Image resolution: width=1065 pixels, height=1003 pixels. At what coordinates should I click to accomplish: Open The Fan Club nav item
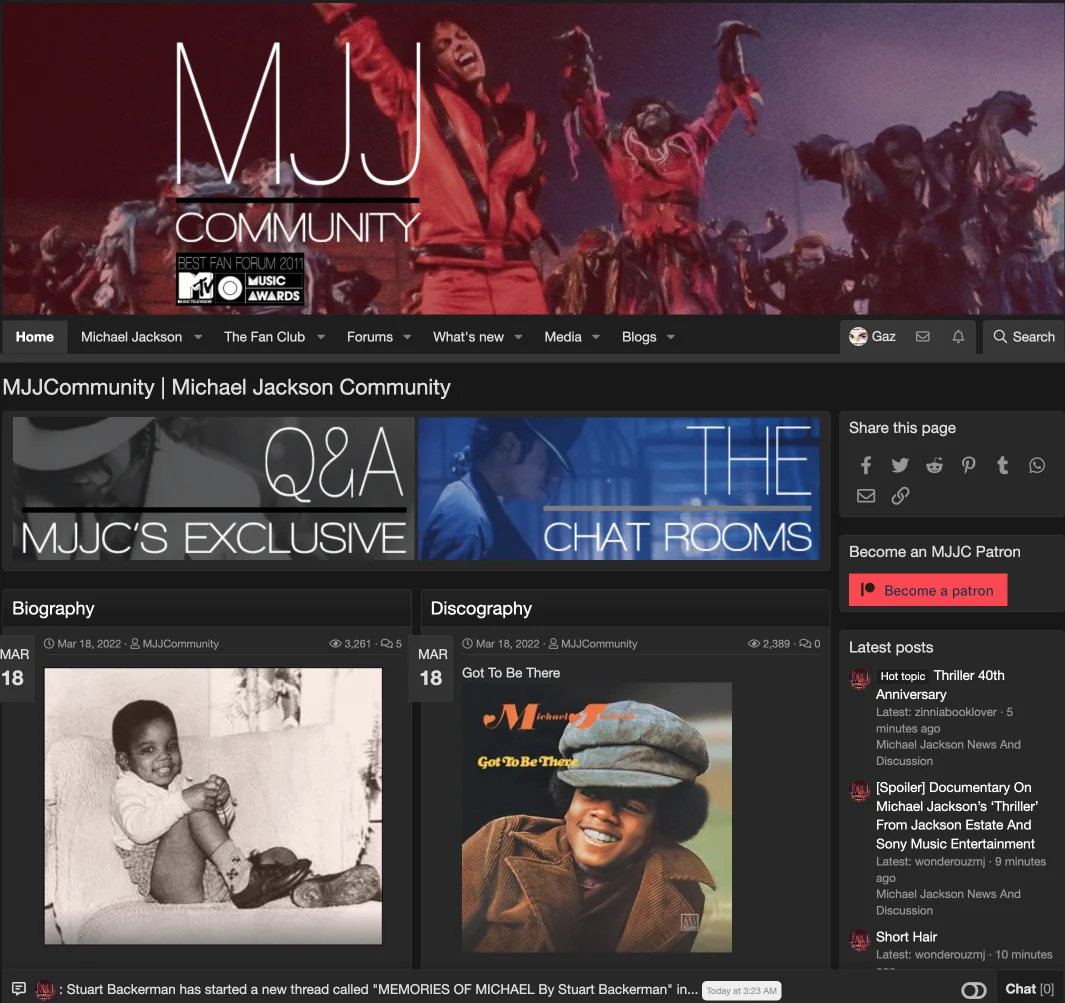[x=264, y=337]
